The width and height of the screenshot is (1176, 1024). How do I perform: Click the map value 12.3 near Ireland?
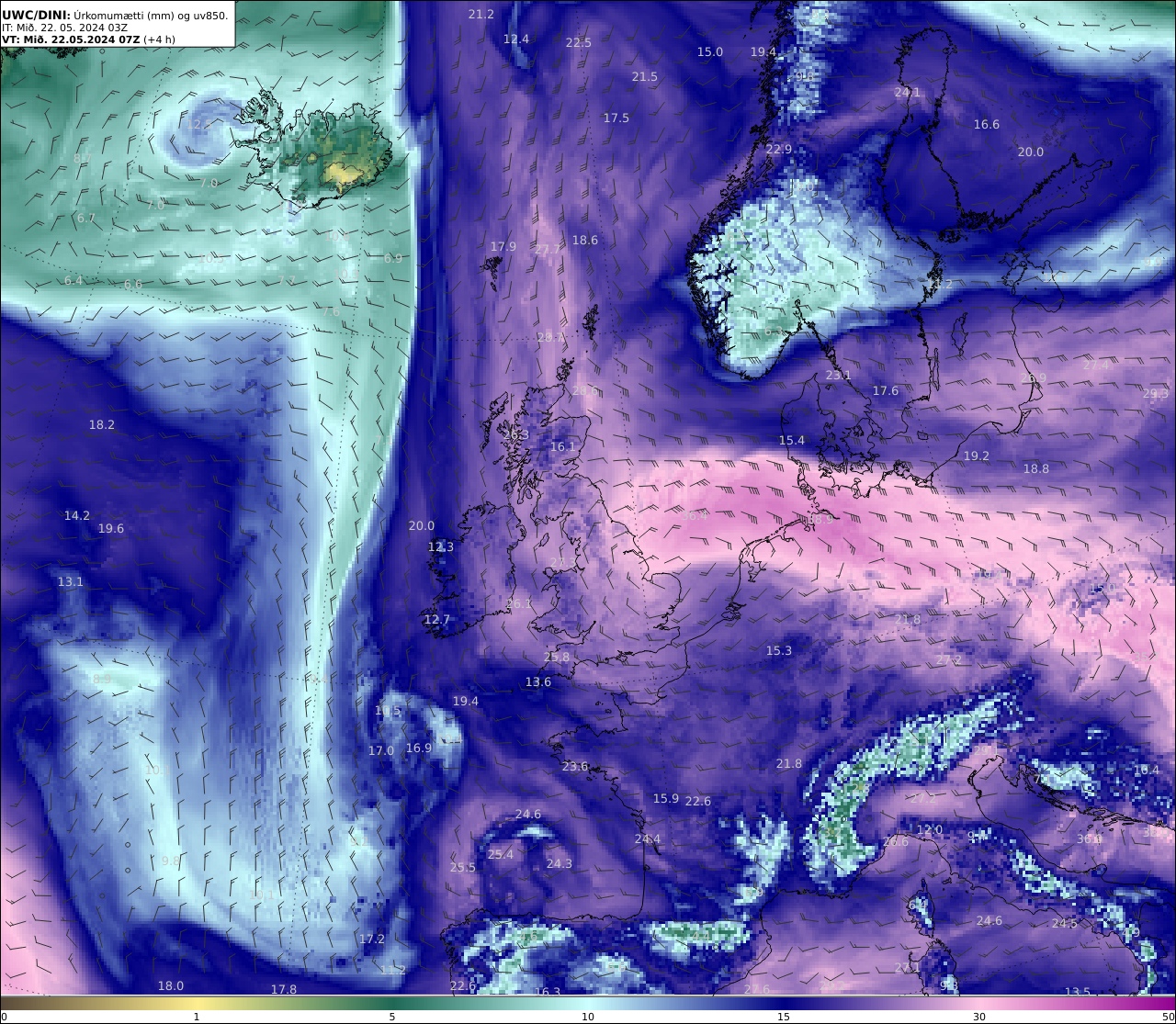click(441, 546)
